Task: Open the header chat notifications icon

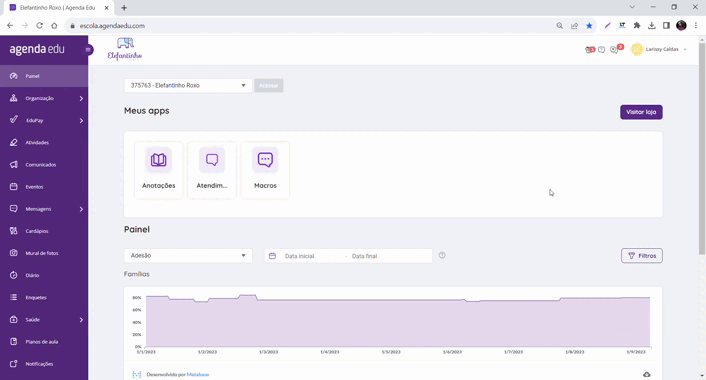Action: [615, 49]
